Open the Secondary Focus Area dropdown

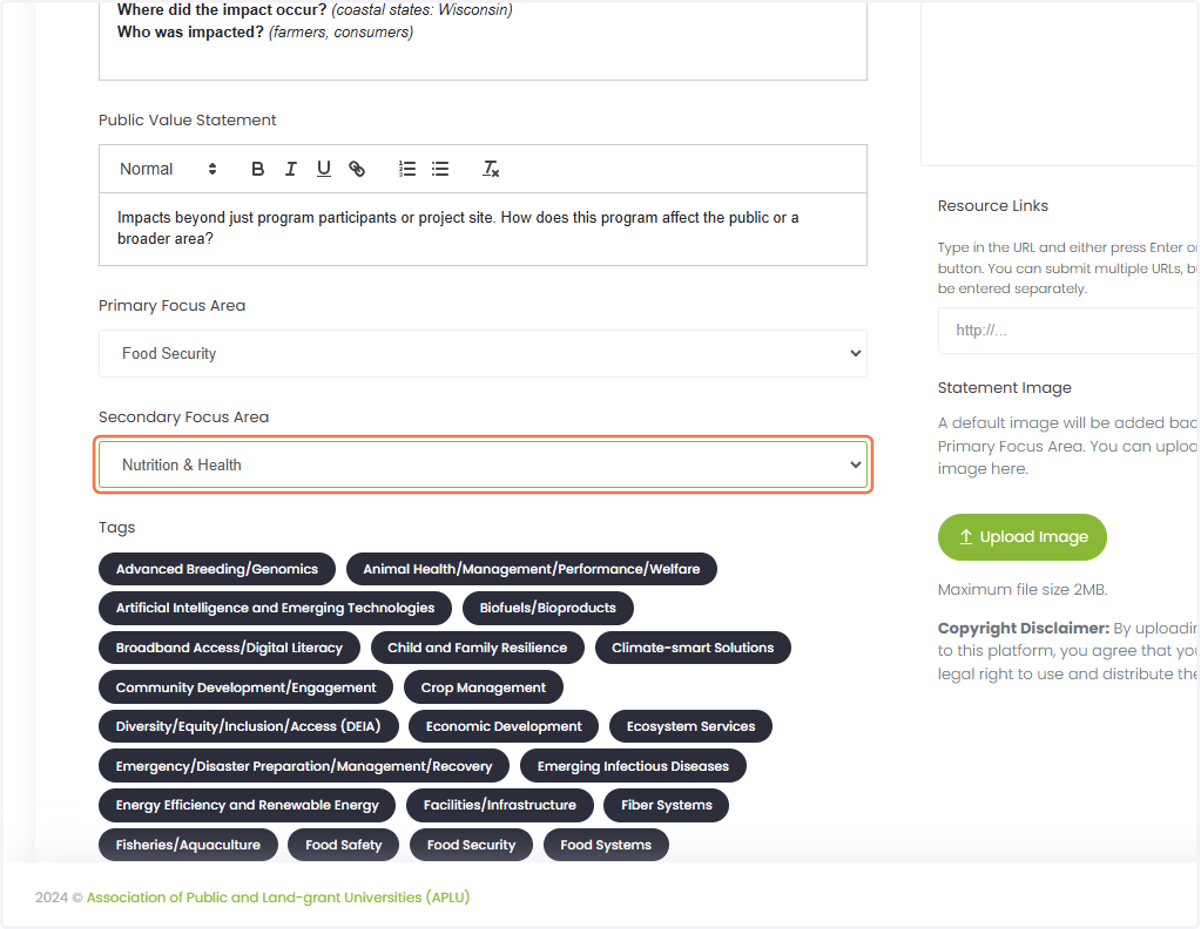pyautogui.click(x=483, y=465)
